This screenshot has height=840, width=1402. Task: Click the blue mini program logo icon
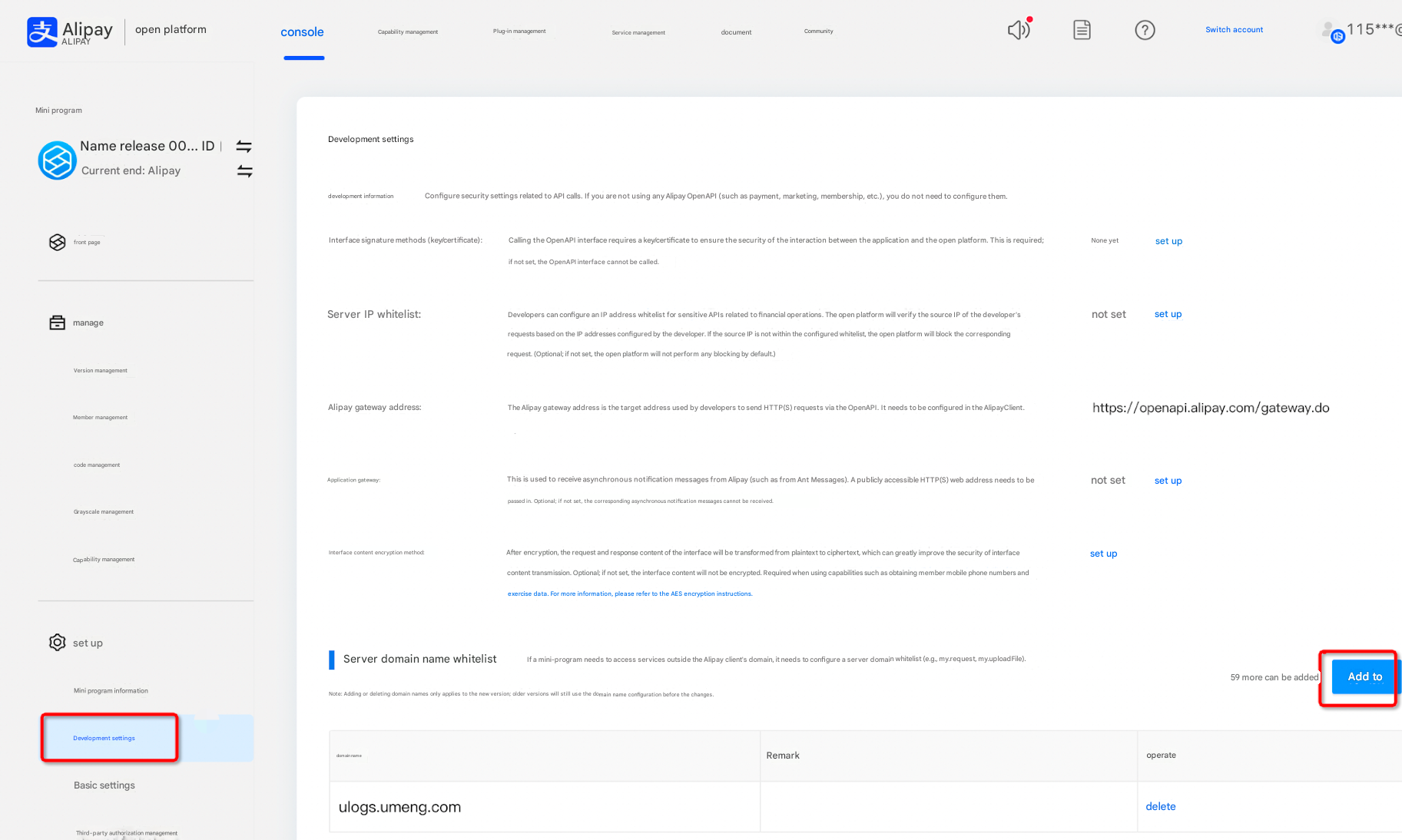(x=58, y=160)
